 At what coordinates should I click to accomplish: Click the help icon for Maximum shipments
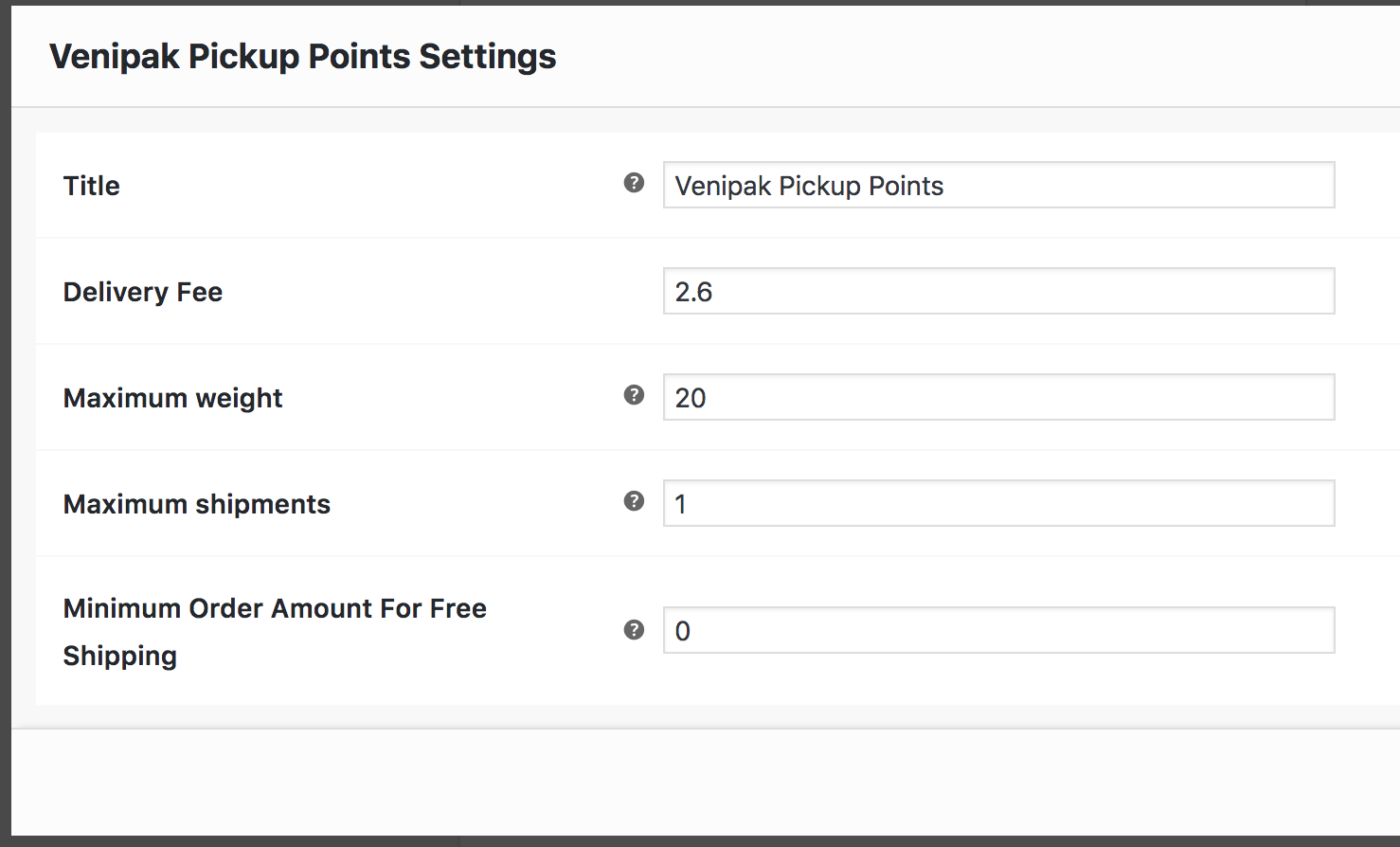point(634,501)
